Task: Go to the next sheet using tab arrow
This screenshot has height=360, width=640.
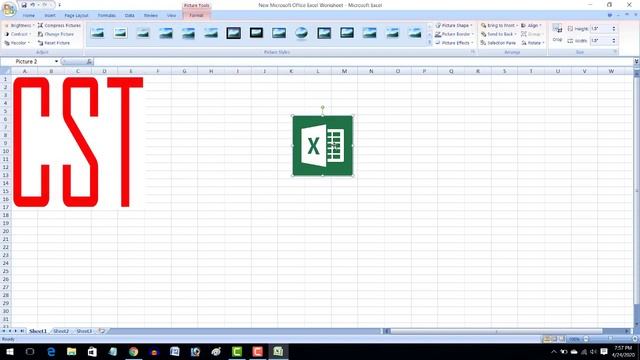Action: pyautogui.click(x=16, y=331)
